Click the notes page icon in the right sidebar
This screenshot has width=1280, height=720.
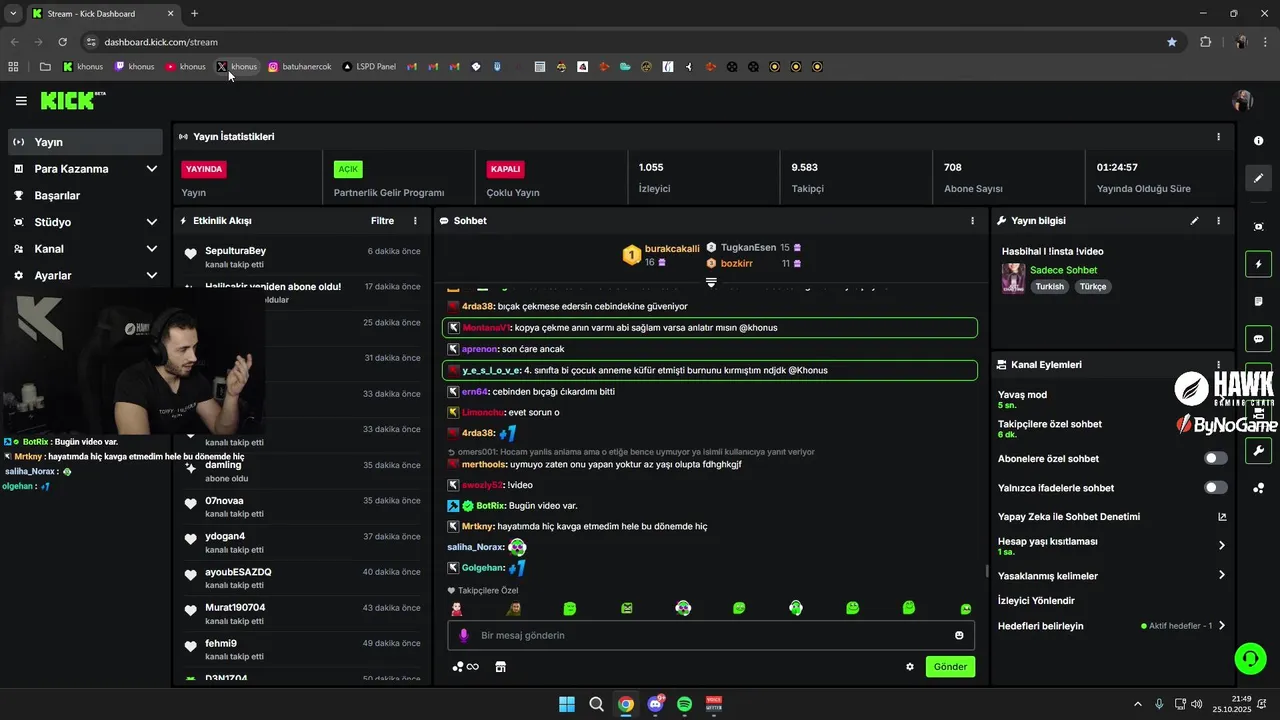tap(1258, 302)
